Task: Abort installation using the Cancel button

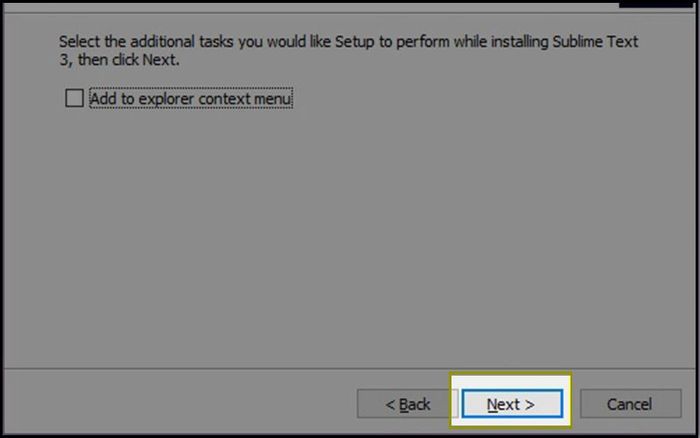Action: coord(630,404)
